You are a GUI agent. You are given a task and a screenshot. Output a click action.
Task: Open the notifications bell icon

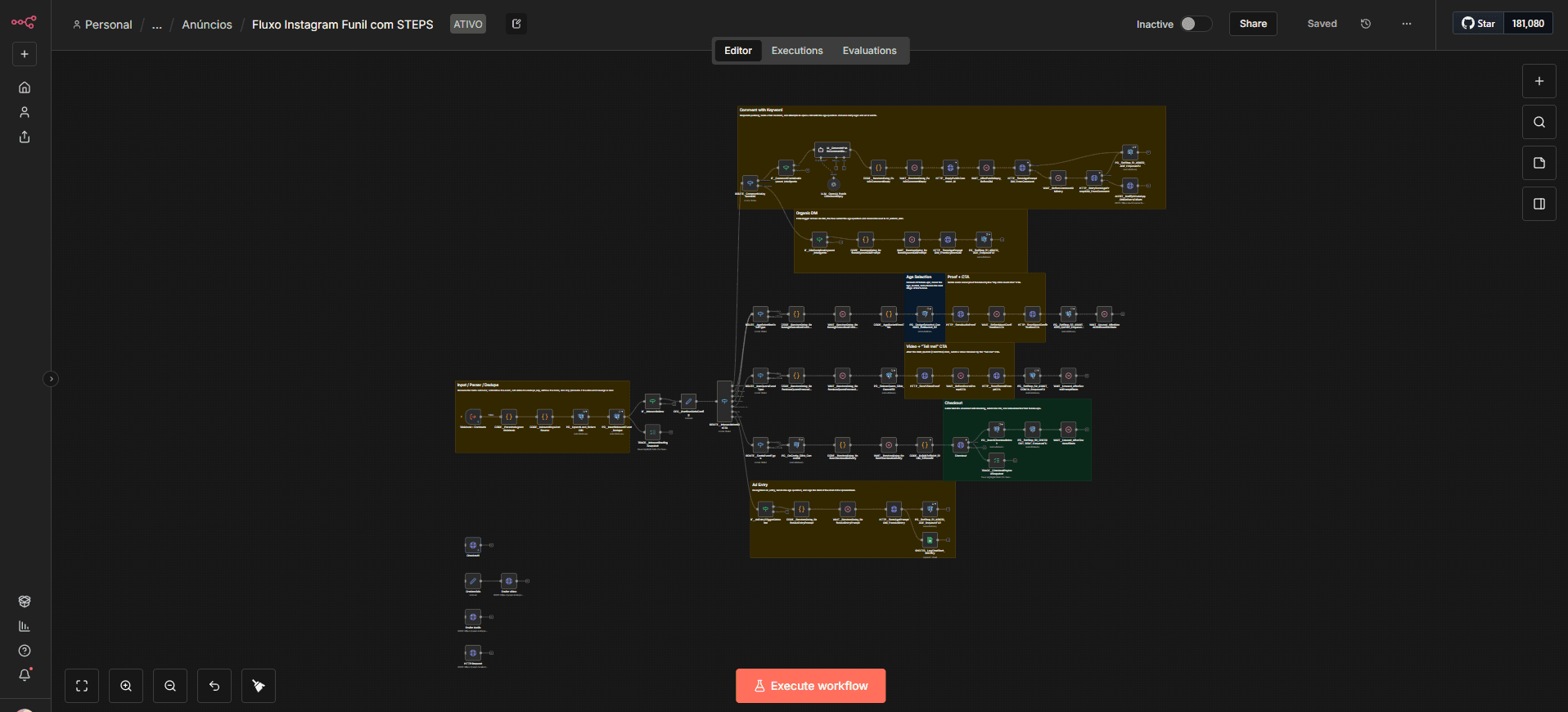pyautogui.click(x=25, y=675)
